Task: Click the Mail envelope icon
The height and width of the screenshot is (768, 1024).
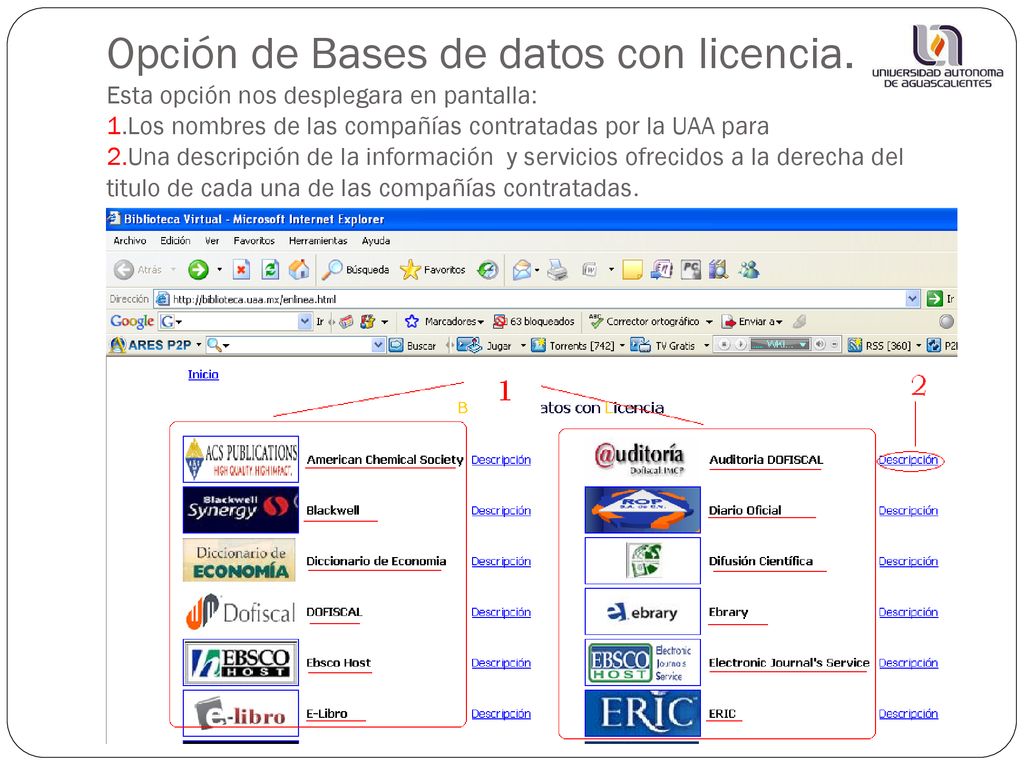Action: [x=522, y=269]
